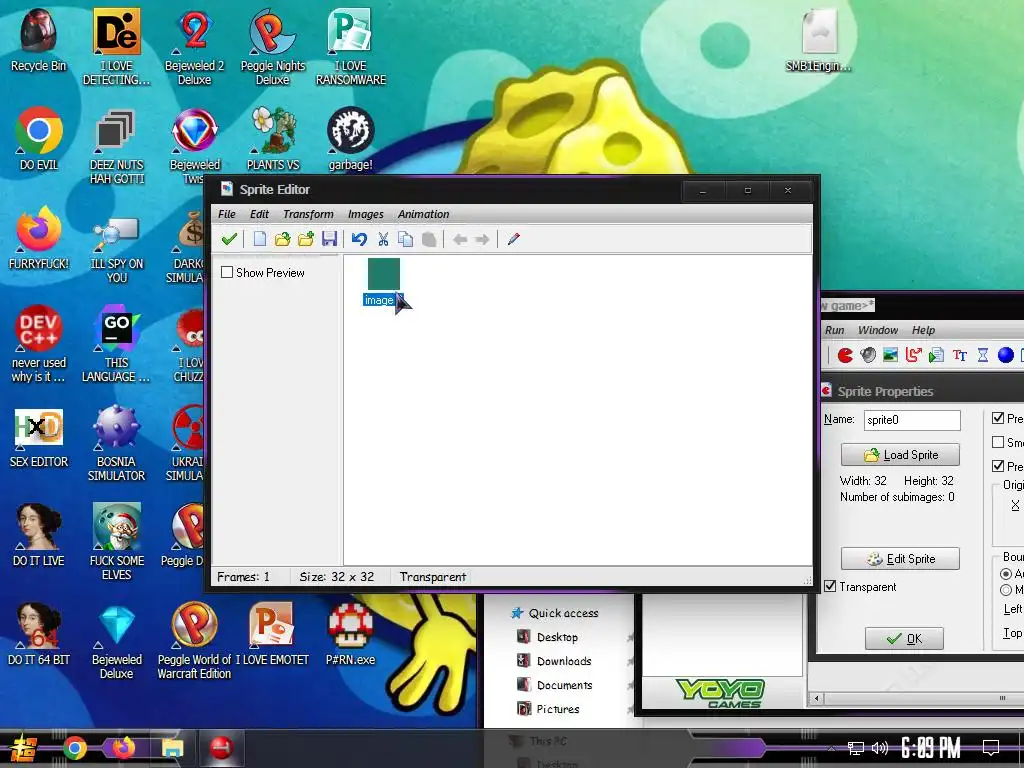Click the green checkmark OK icon in Sprite Editor
This screenshot has height=768, width=1024.
pyautogui.click(x=229, y=239)
